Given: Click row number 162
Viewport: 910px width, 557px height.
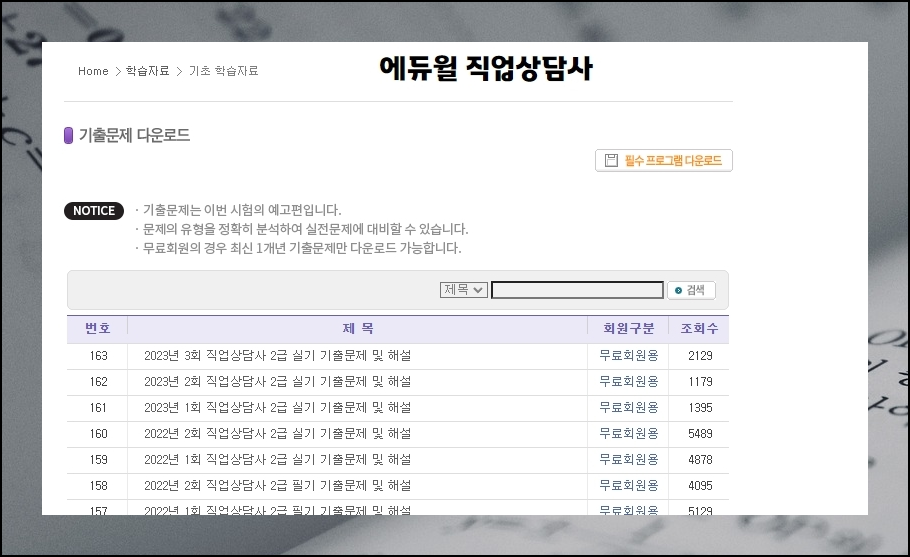Looking at the screenshot, I should tap(99, 382).
